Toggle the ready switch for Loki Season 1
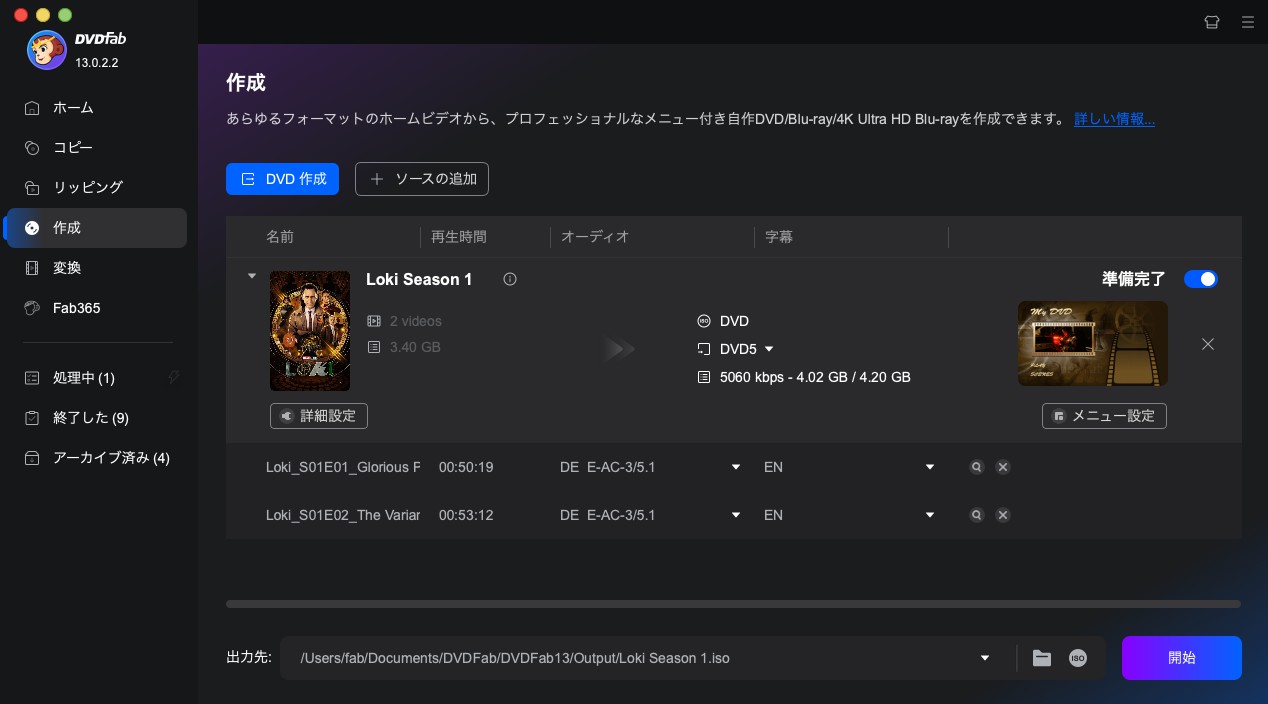This screenshot has height=704, width=1268. pyautogui.click(x=1200, y=279)
